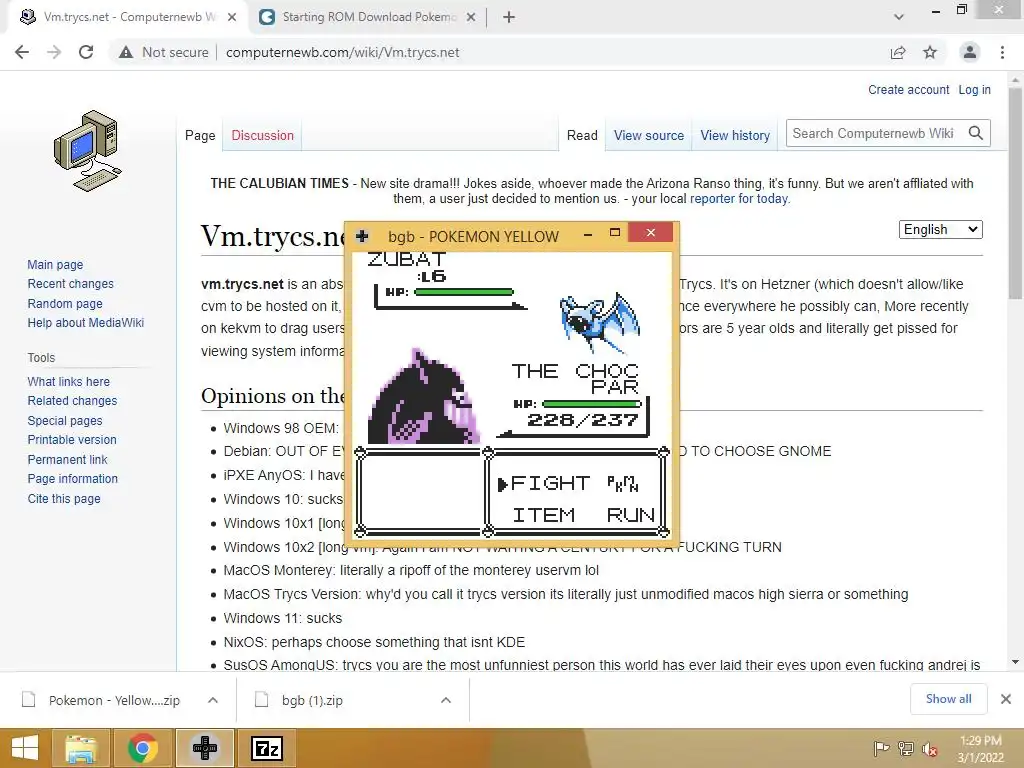Expand Pokemon Yellow zip download options
Screen dimensions: 1024x768
213,700
